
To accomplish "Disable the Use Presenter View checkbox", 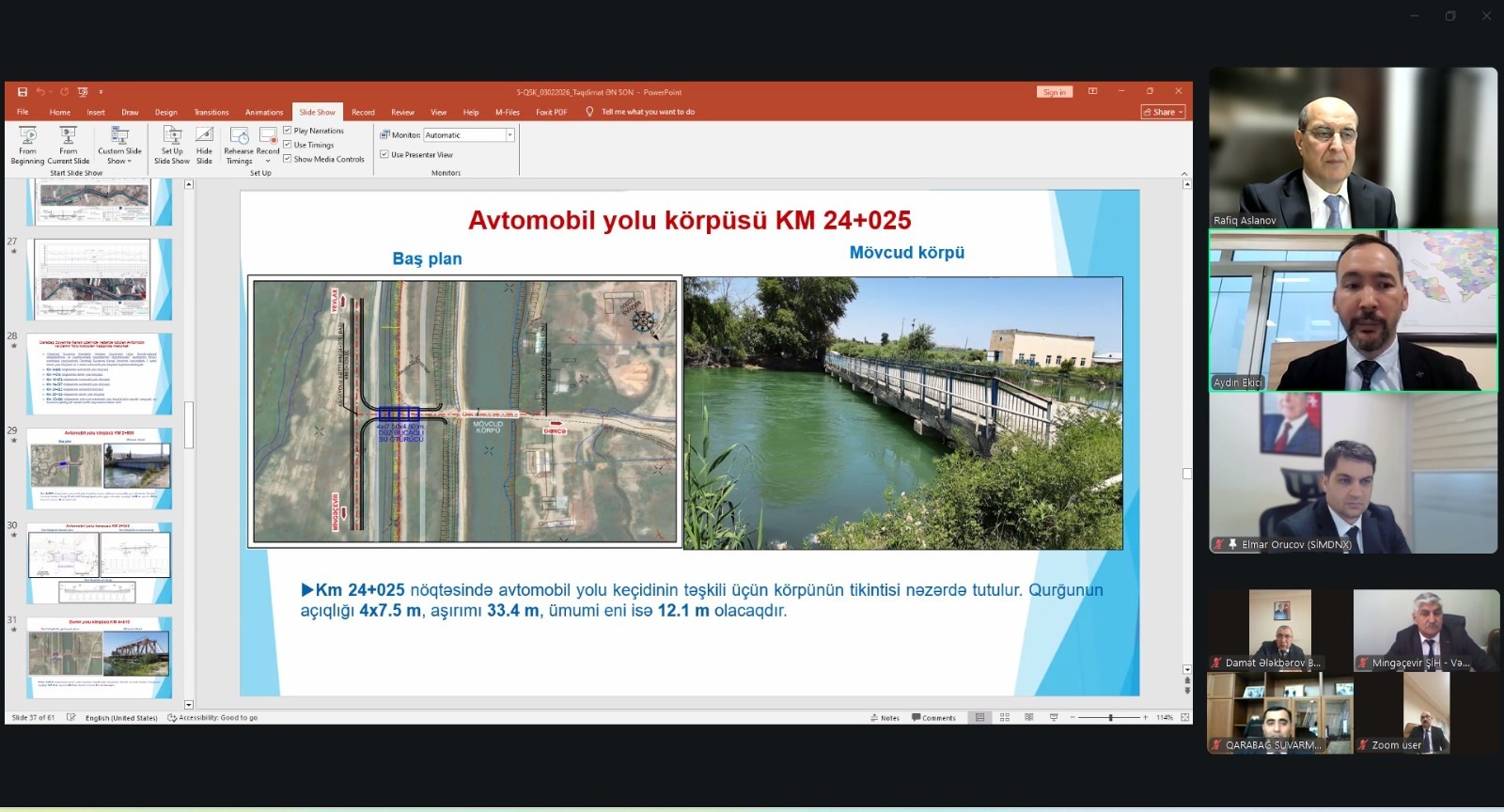I will click(x=384, y=154).
